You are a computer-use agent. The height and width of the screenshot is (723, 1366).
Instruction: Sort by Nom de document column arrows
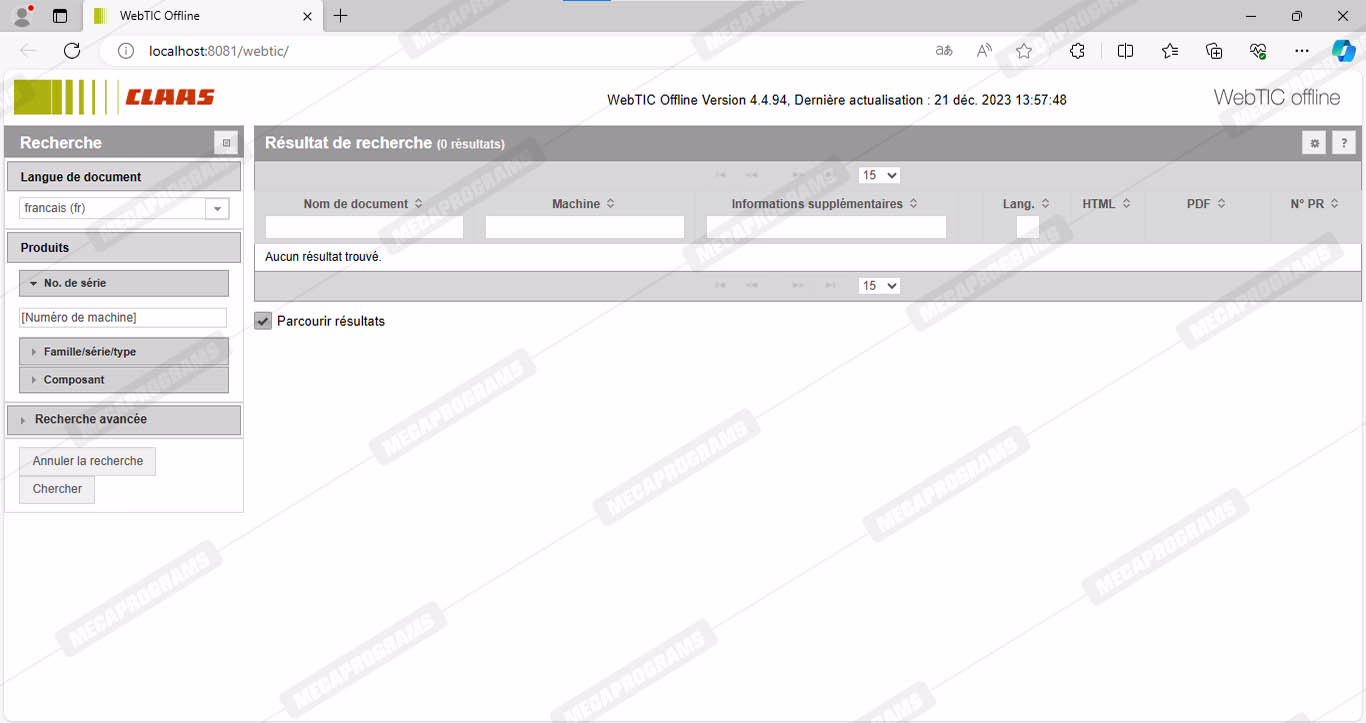418,204
